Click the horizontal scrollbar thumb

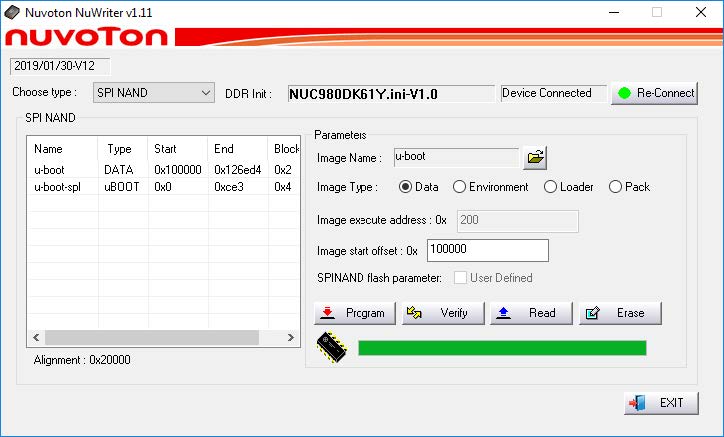[x=152, y=338]
